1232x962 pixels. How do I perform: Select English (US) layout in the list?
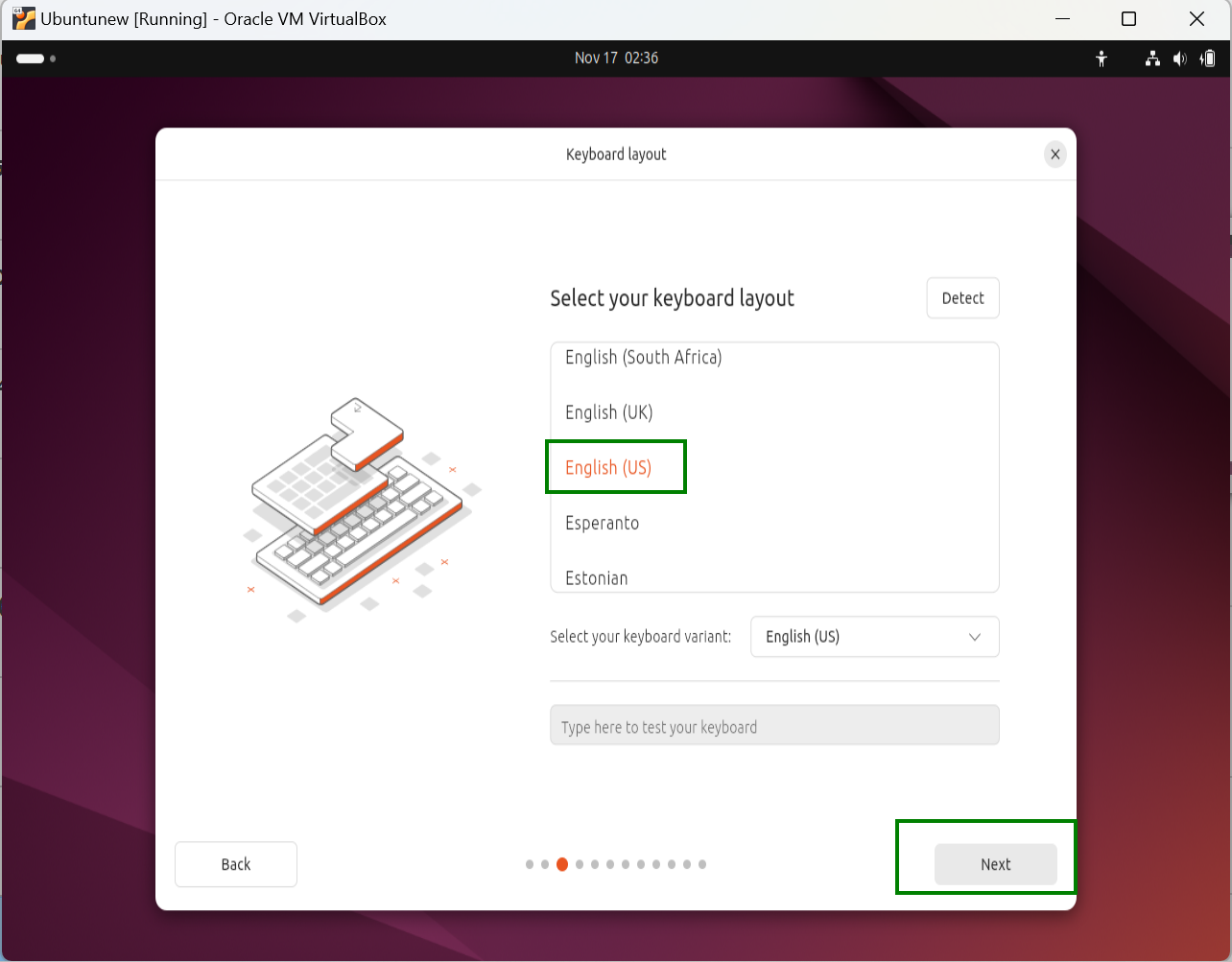[x=774, y=468]
